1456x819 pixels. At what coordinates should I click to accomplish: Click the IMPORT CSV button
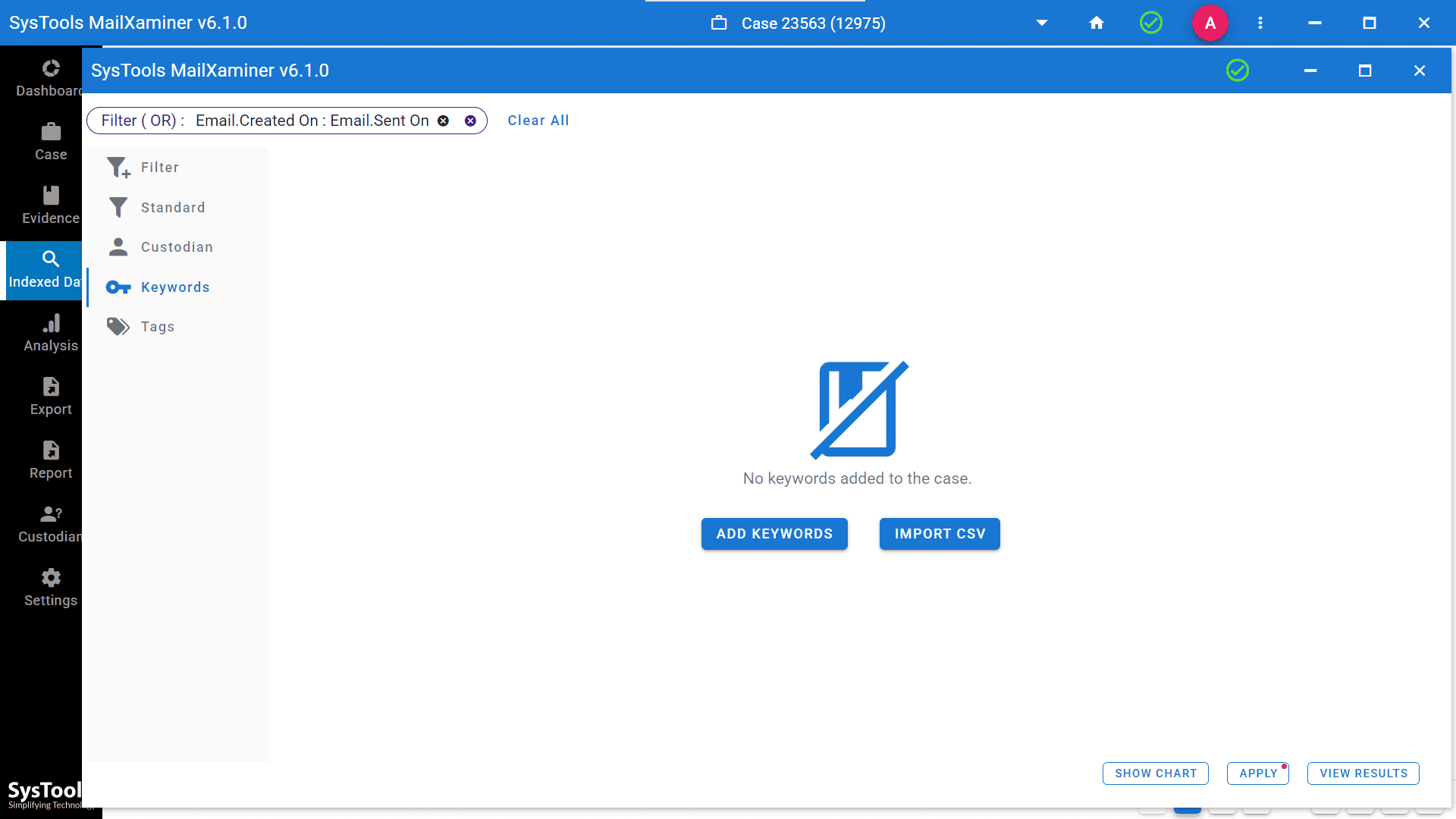[940, 534]
